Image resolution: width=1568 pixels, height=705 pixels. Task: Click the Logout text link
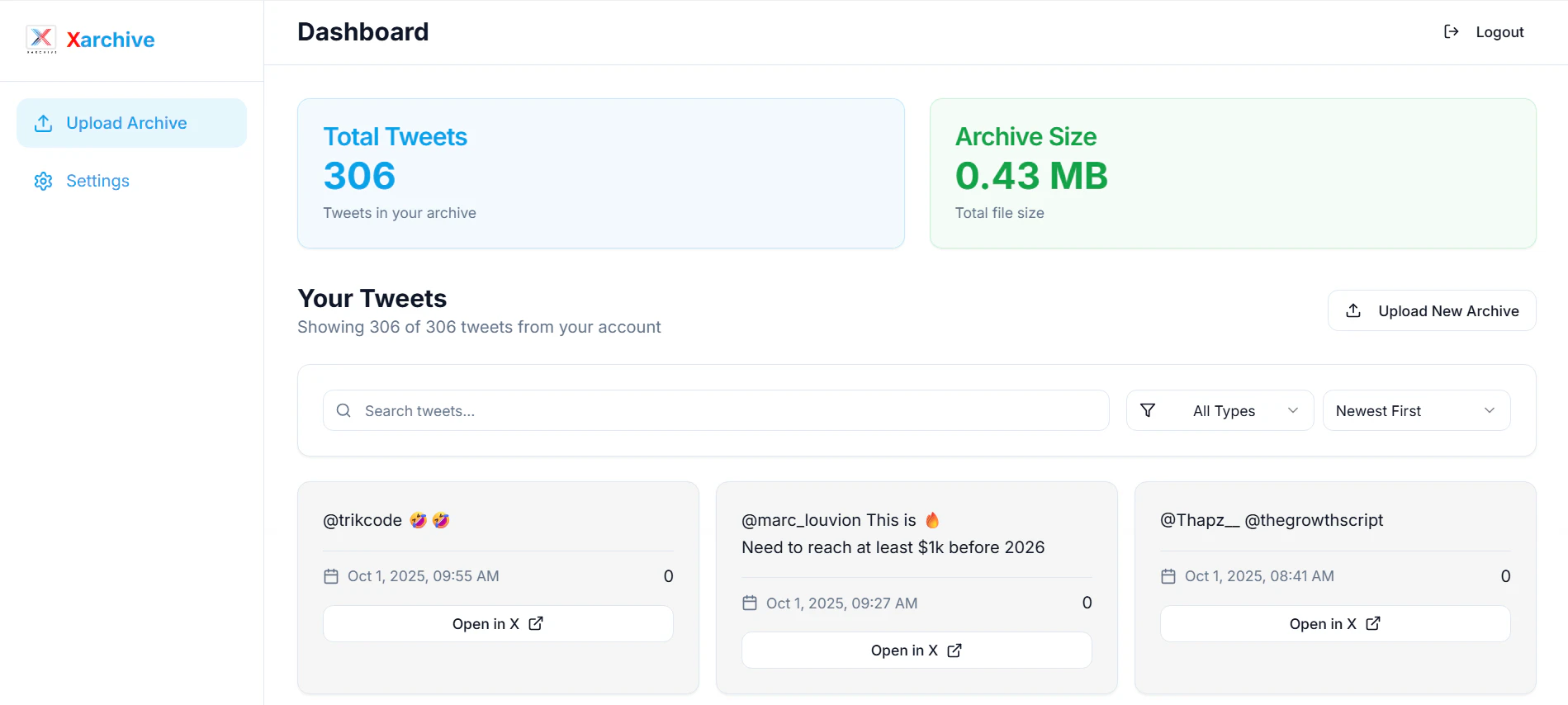coord(1499,32)
